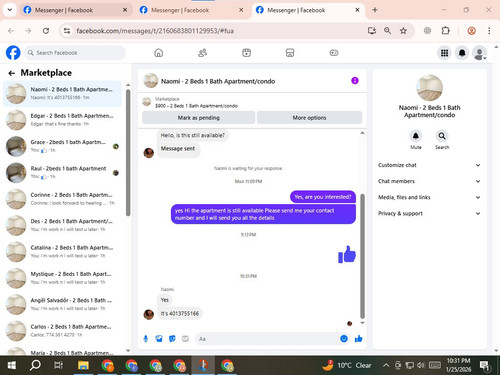Open the Carlos conversation
The width and height of the screenshot is (500, 375).
point(63,330)
